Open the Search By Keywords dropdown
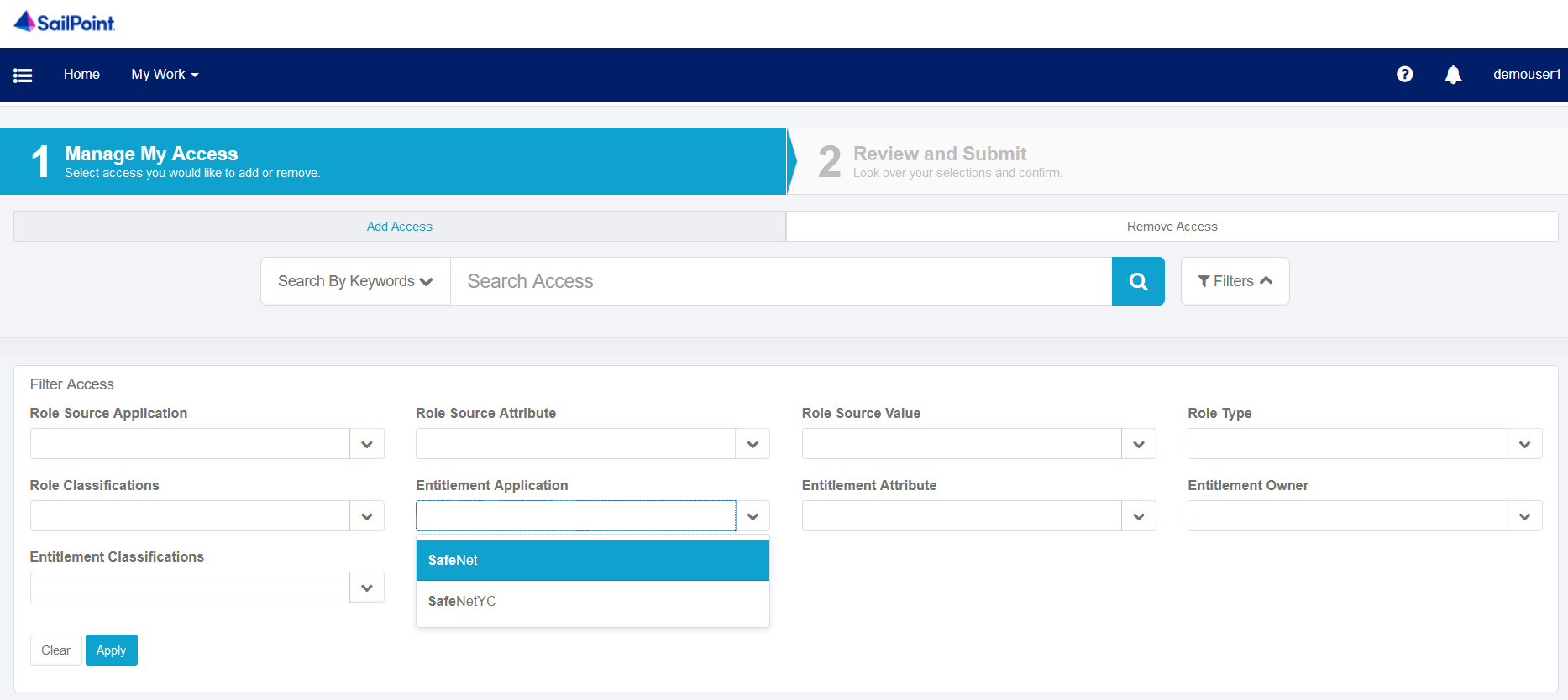The width and height of the screenshot is (1568, 700). pos(355,281)
